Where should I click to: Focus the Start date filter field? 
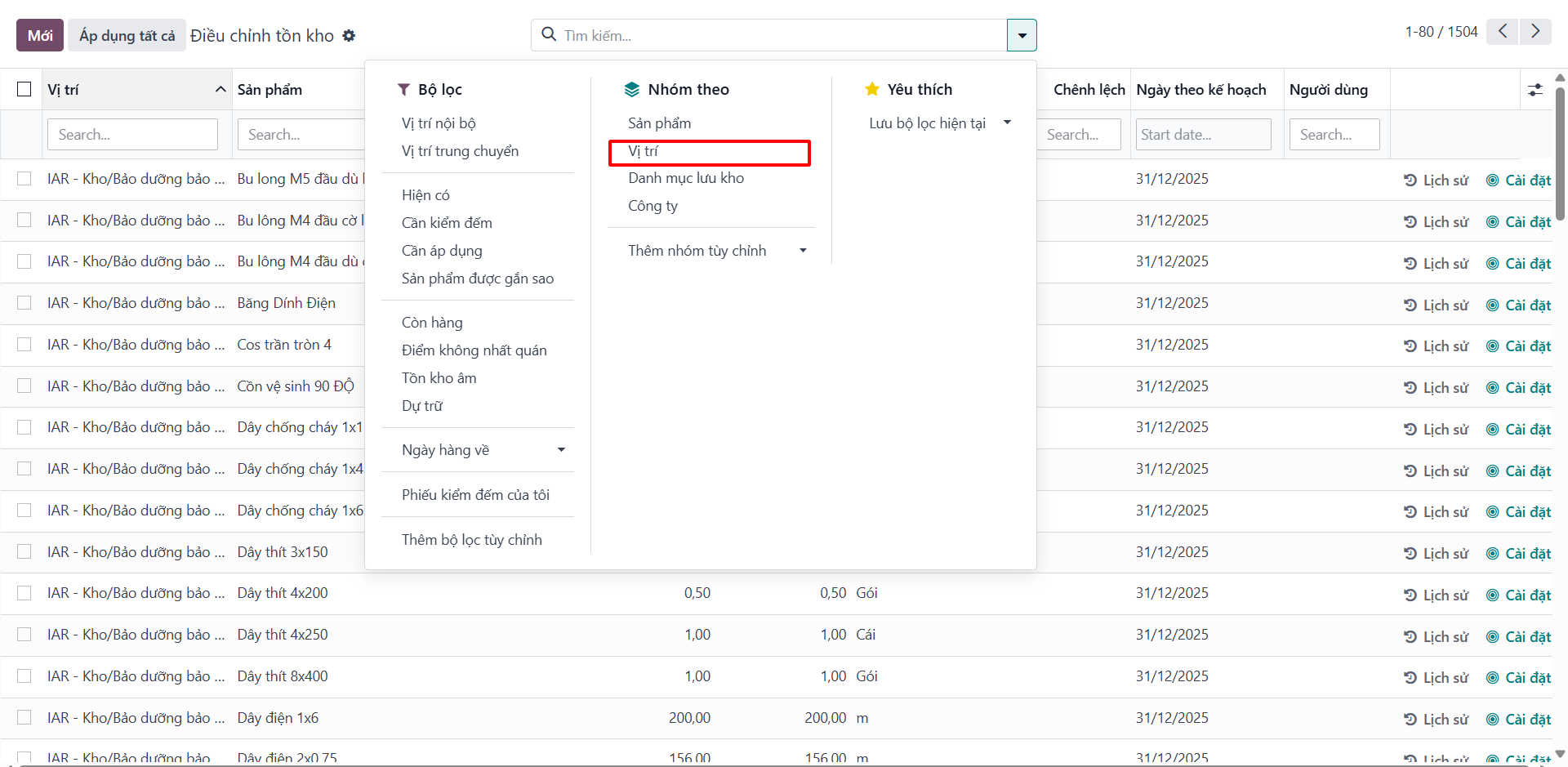1203,135
